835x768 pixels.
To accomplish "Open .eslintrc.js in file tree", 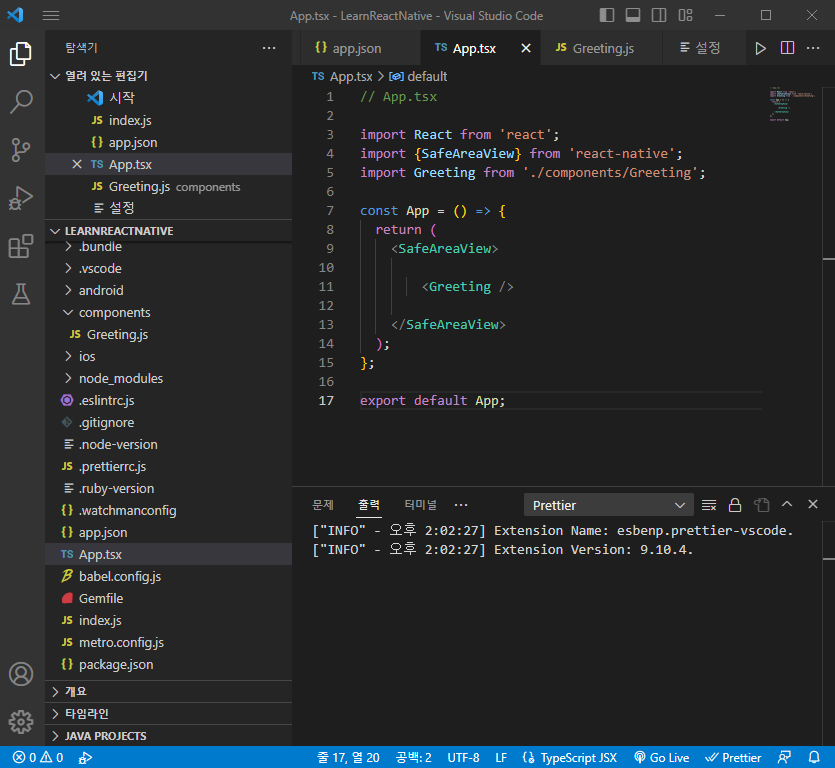I will [168, 401].
